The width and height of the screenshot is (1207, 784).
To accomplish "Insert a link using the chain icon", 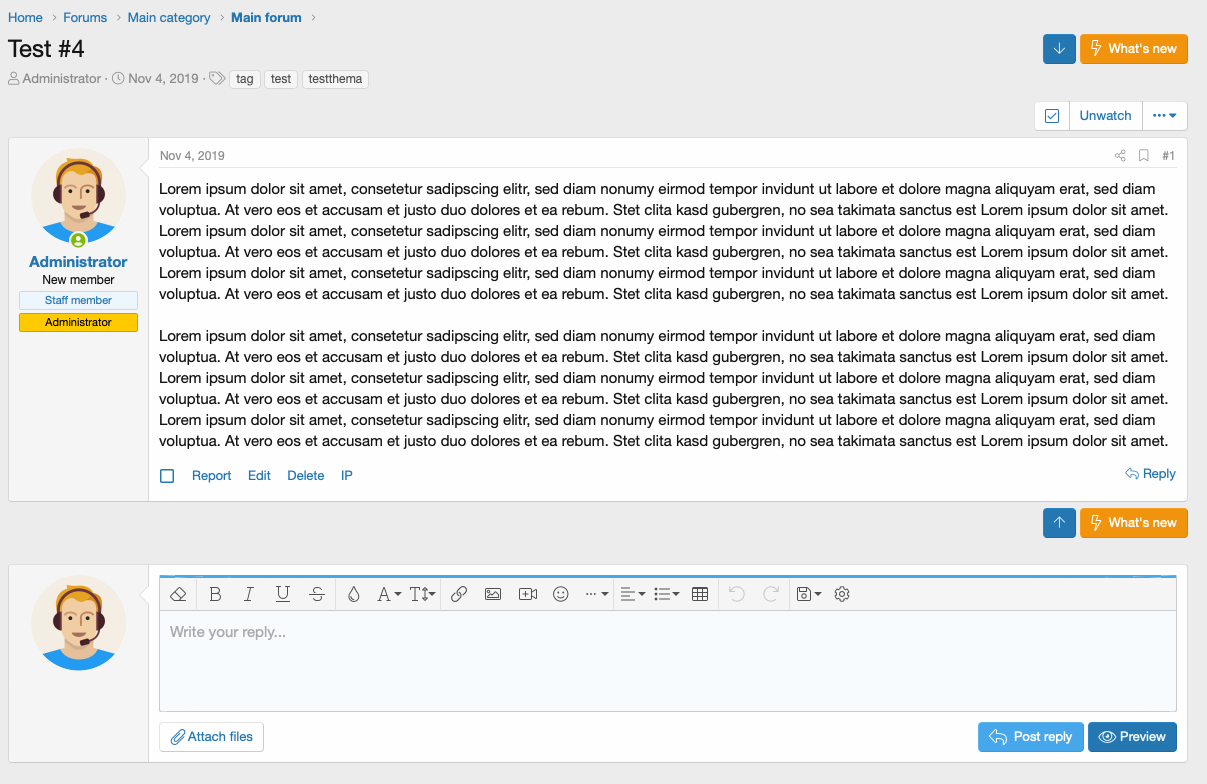I will click(x=459, y=594).
